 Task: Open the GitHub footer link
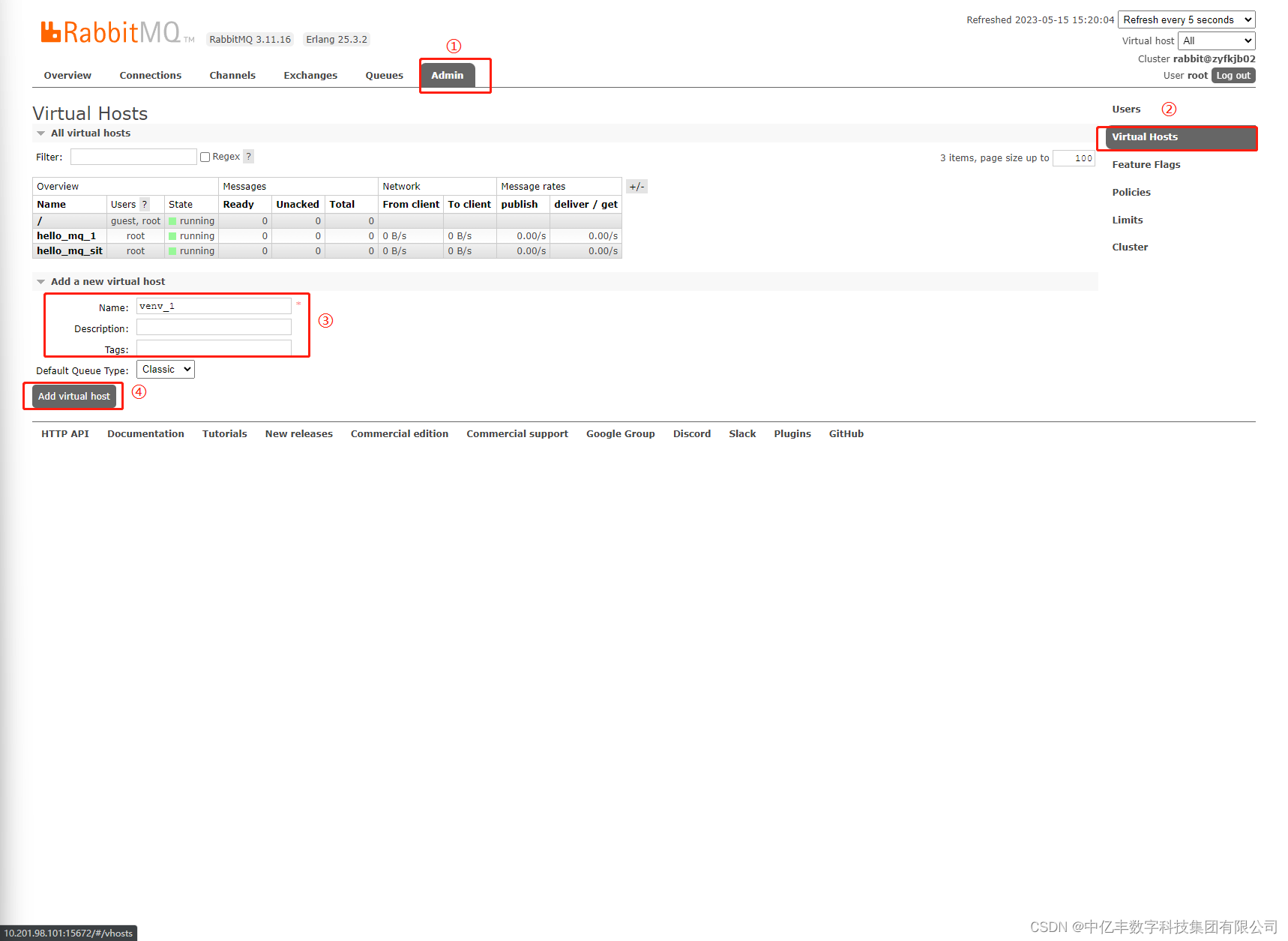[846, 434]
